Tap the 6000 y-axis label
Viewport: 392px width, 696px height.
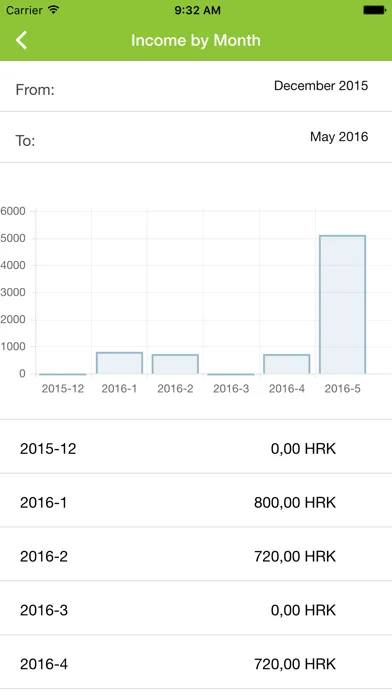(13, 211)
